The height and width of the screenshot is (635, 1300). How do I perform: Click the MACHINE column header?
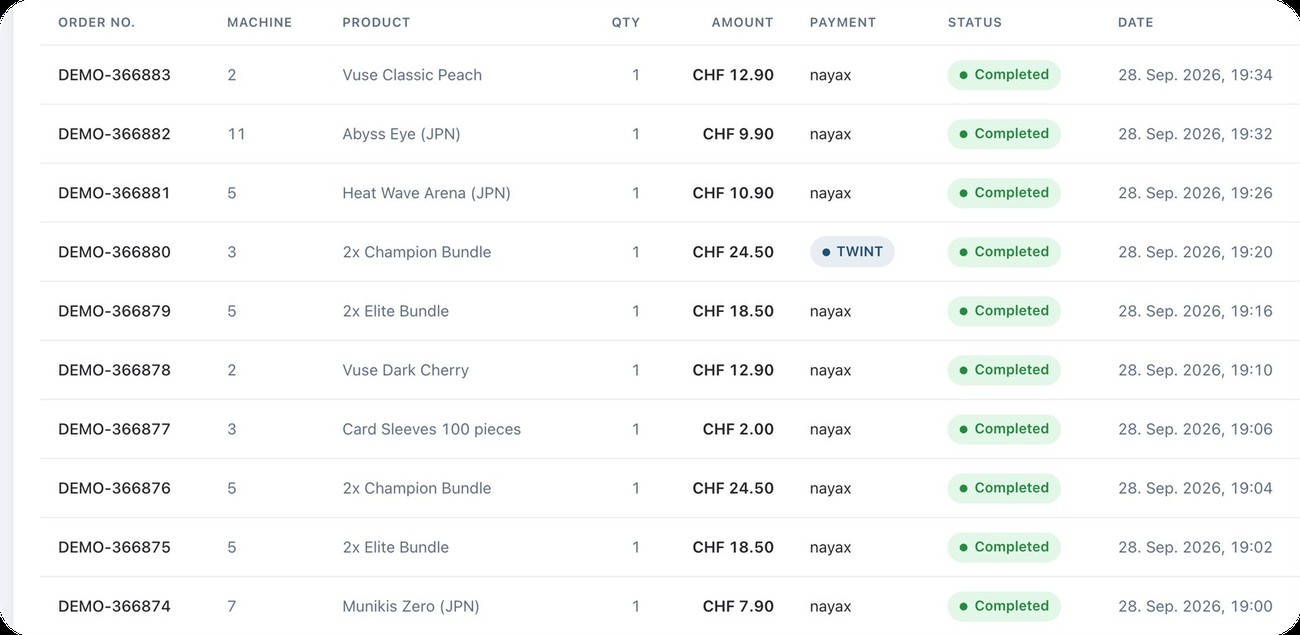point(260,22)
